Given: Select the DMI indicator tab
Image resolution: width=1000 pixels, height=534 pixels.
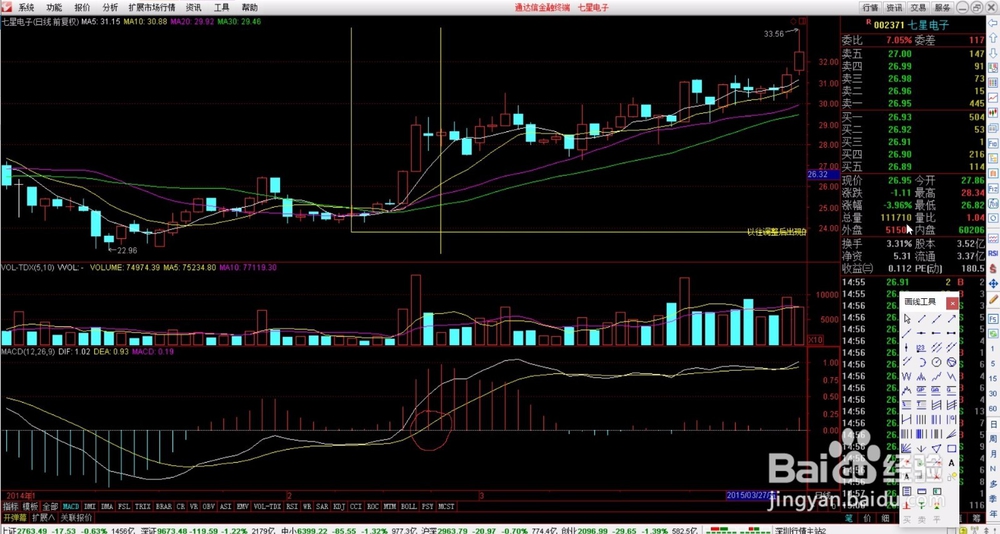Looking at the screenshot, I should (x=90, y=506).
